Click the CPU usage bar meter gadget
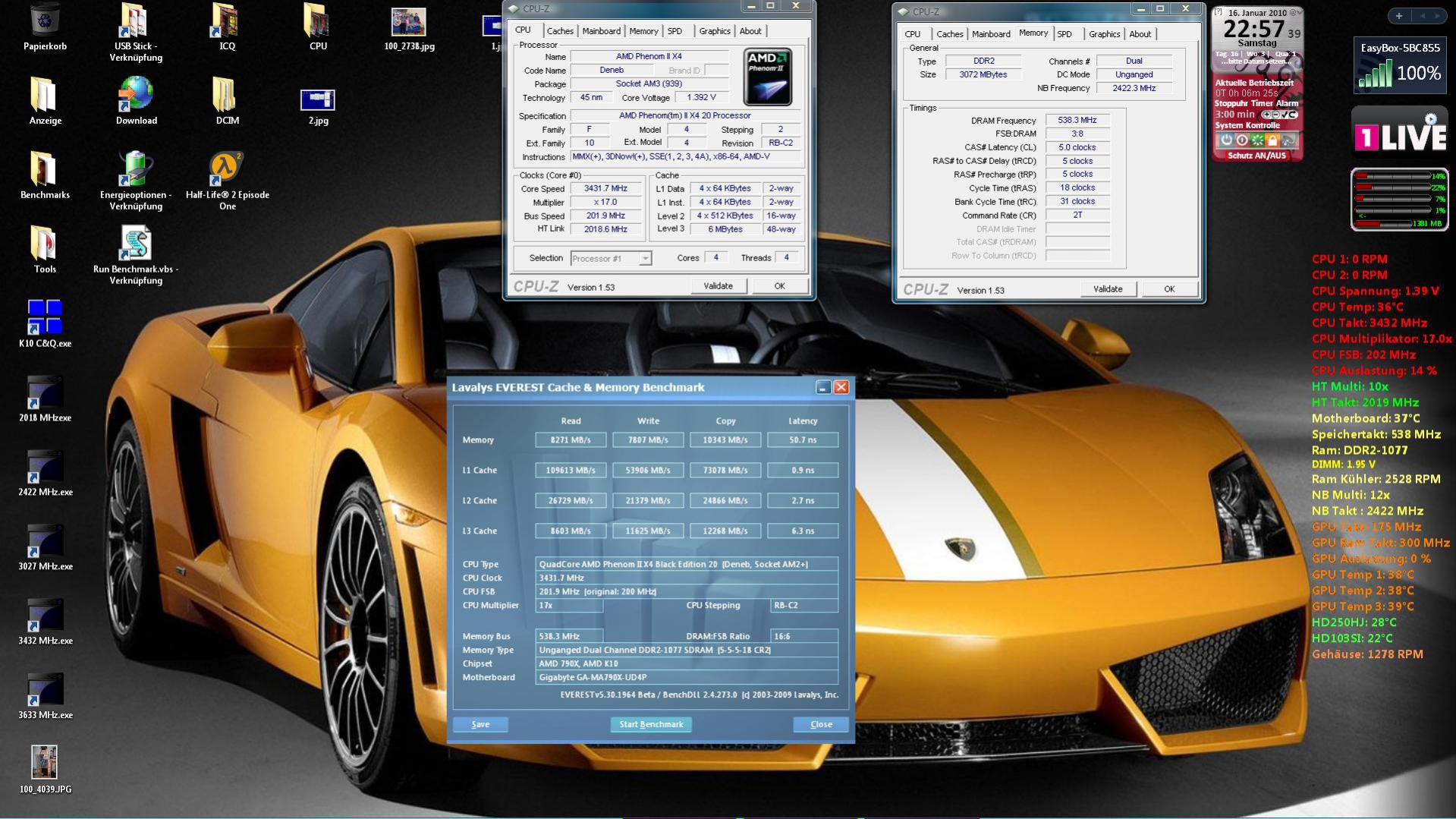Image resolution: width=1456 pixels, height=819 pixels. [1399, 200]
